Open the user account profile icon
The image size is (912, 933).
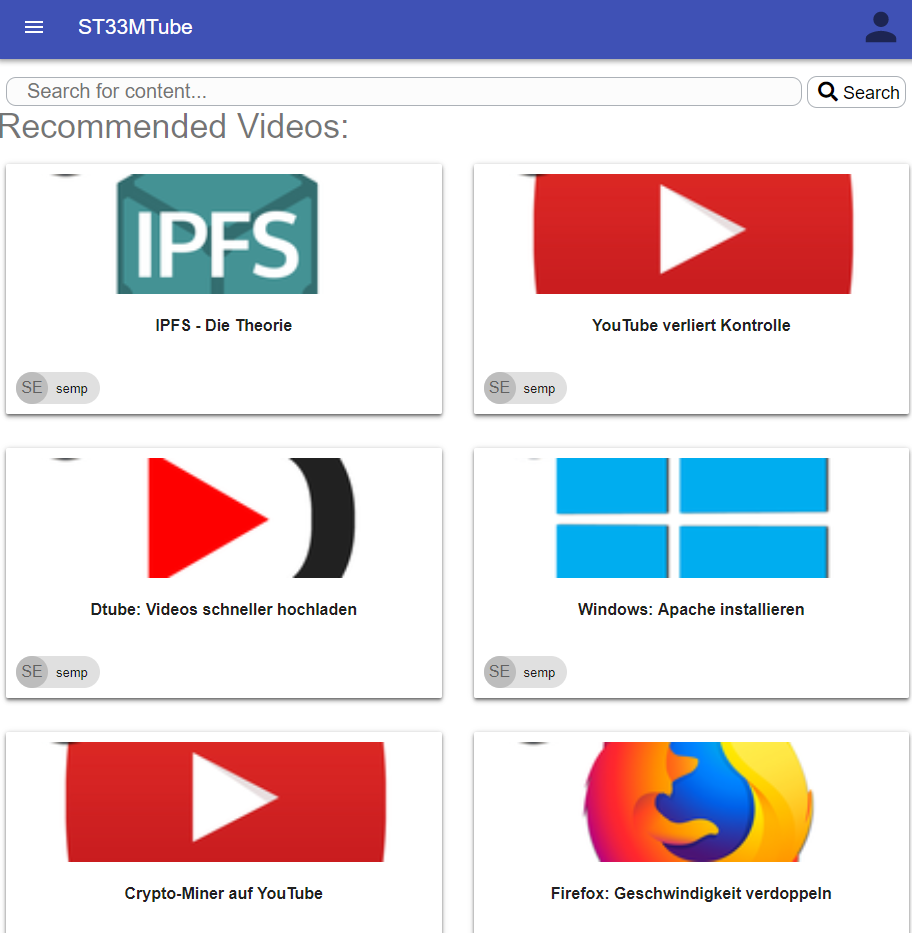tap(880, 27)
